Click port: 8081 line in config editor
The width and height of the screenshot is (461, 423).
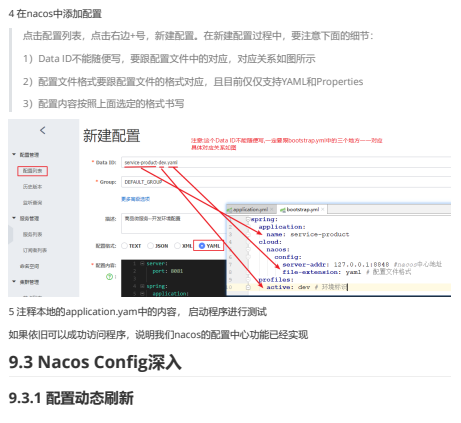pos(167,271)
